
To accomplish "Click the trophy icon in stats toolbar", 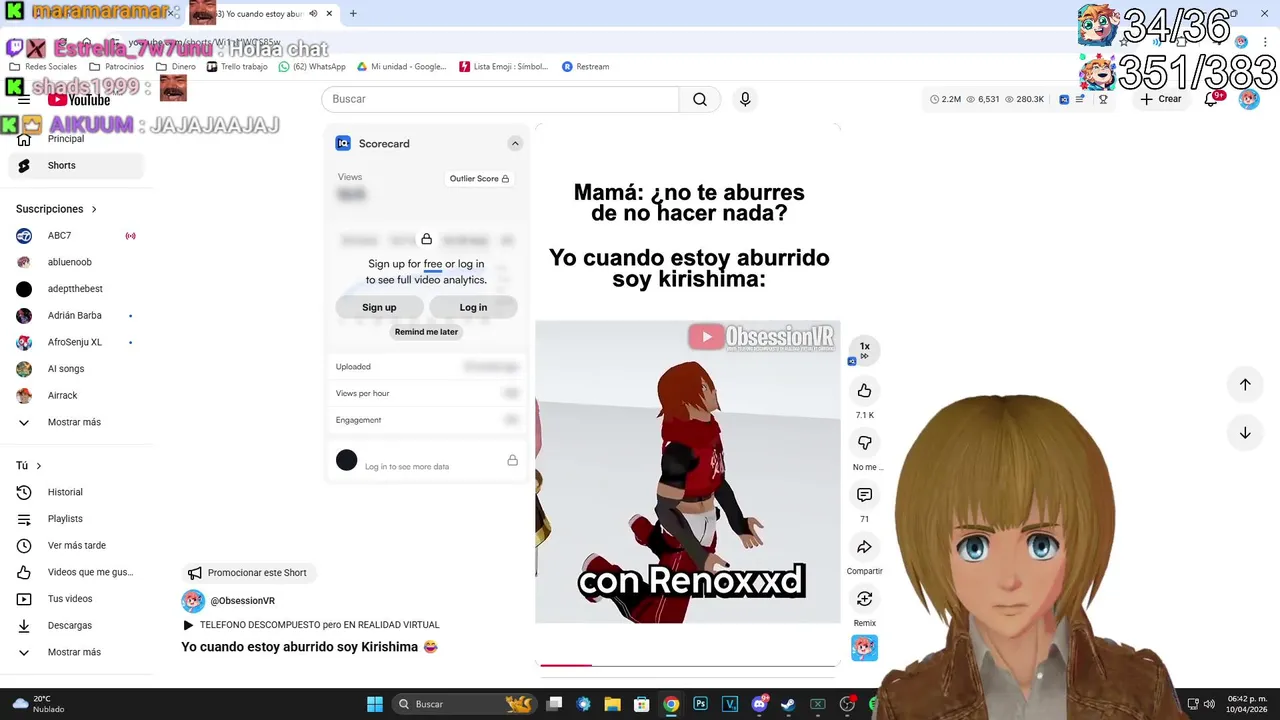I will 1103,99.
